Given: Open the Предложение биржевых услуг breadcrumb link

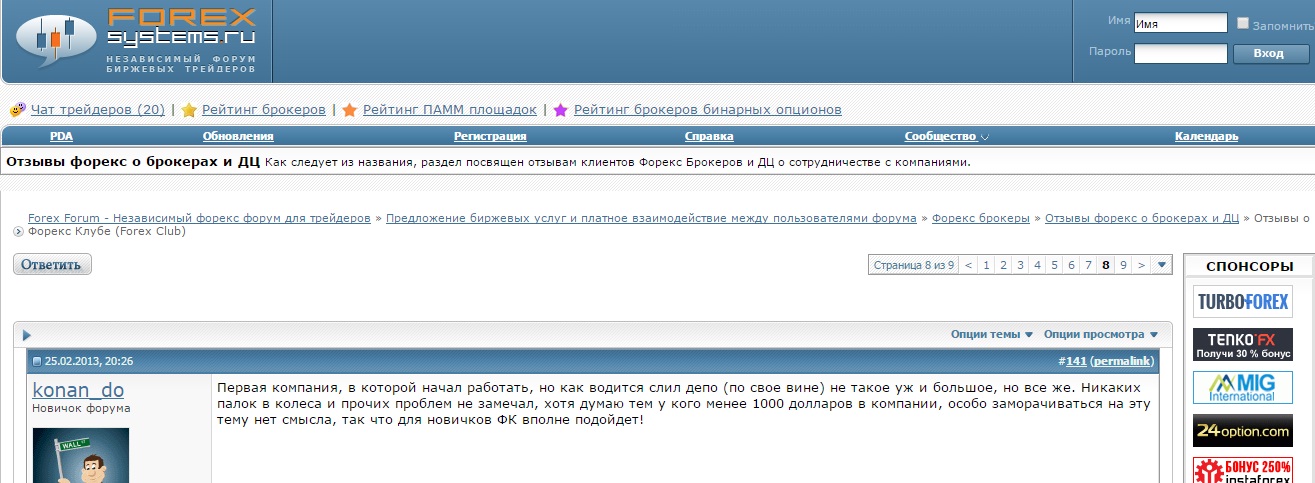Looking at the screenshot, I should click(x=651, y=218).
